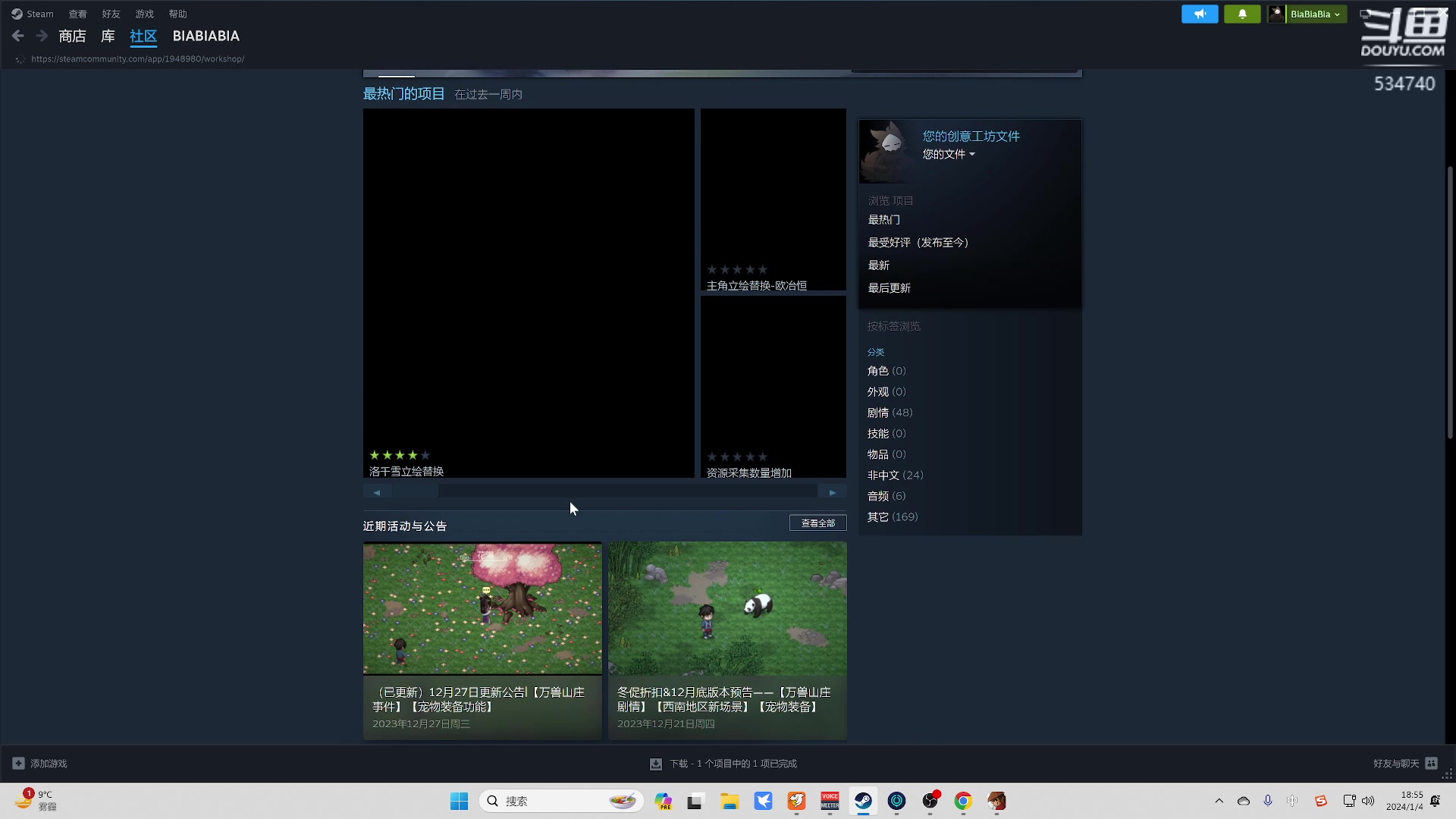
Task: Click the panda announcement image
Action: pyautogui.click(x=727, y=608)
